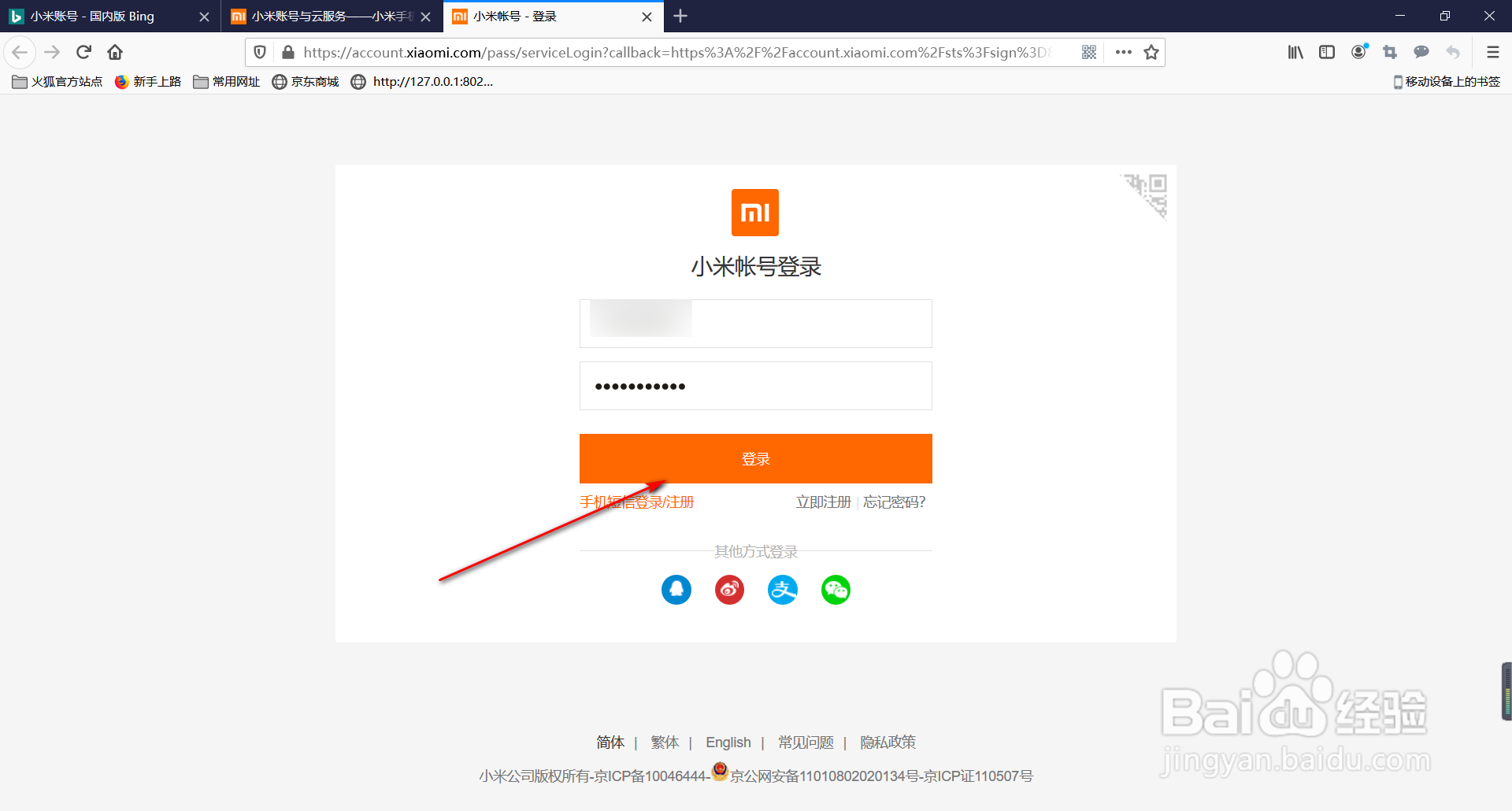Minimize the browser window
1512x811 pixels.
coord(1400,16)
